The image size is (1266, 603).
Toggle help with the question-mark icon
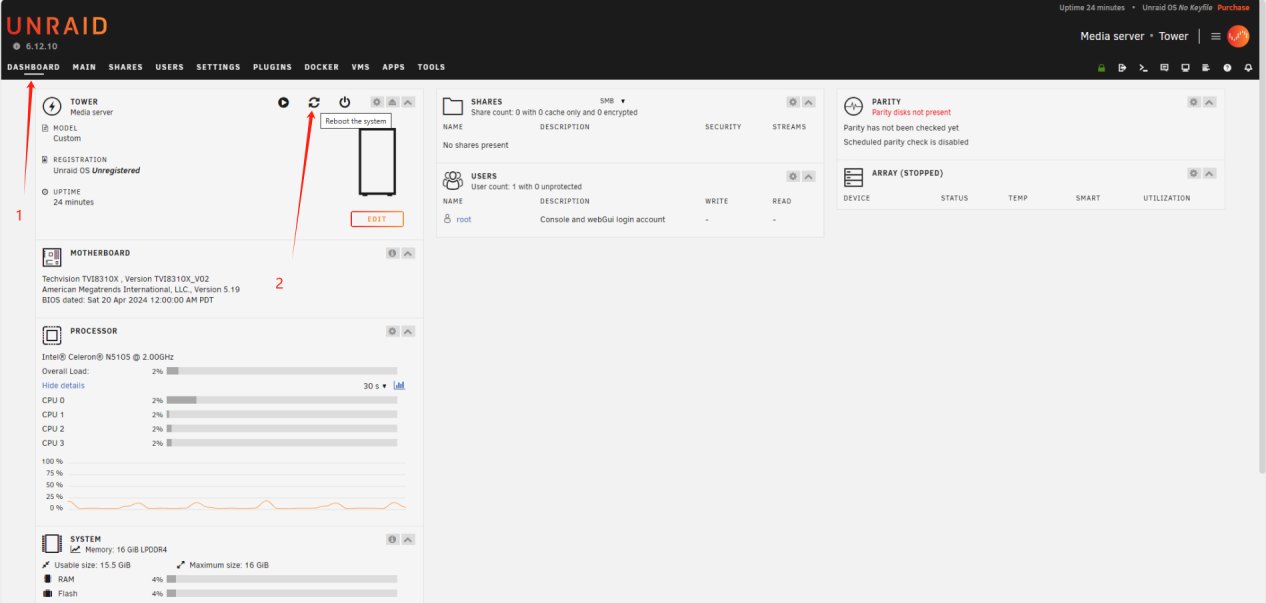tap(1227, 68)
